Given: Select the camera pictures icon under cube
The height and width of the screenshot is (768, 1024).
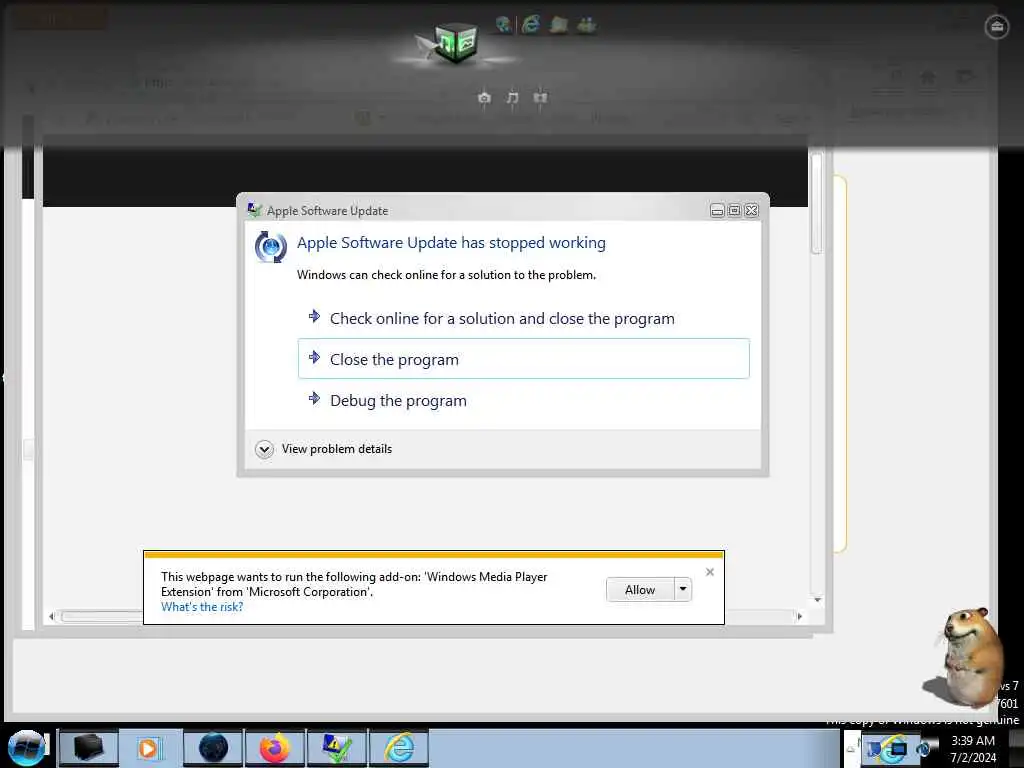Looking at the screenshot, I should tap(484, 97).
